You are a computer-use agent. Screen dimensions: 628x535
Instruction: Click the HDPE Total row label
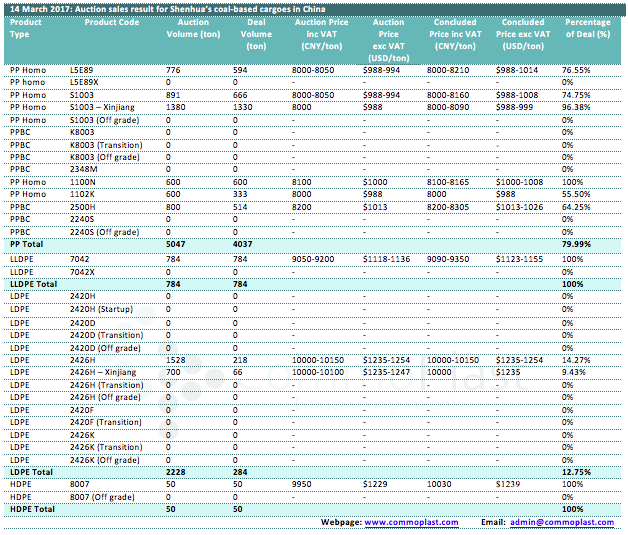tap(30, 510)
